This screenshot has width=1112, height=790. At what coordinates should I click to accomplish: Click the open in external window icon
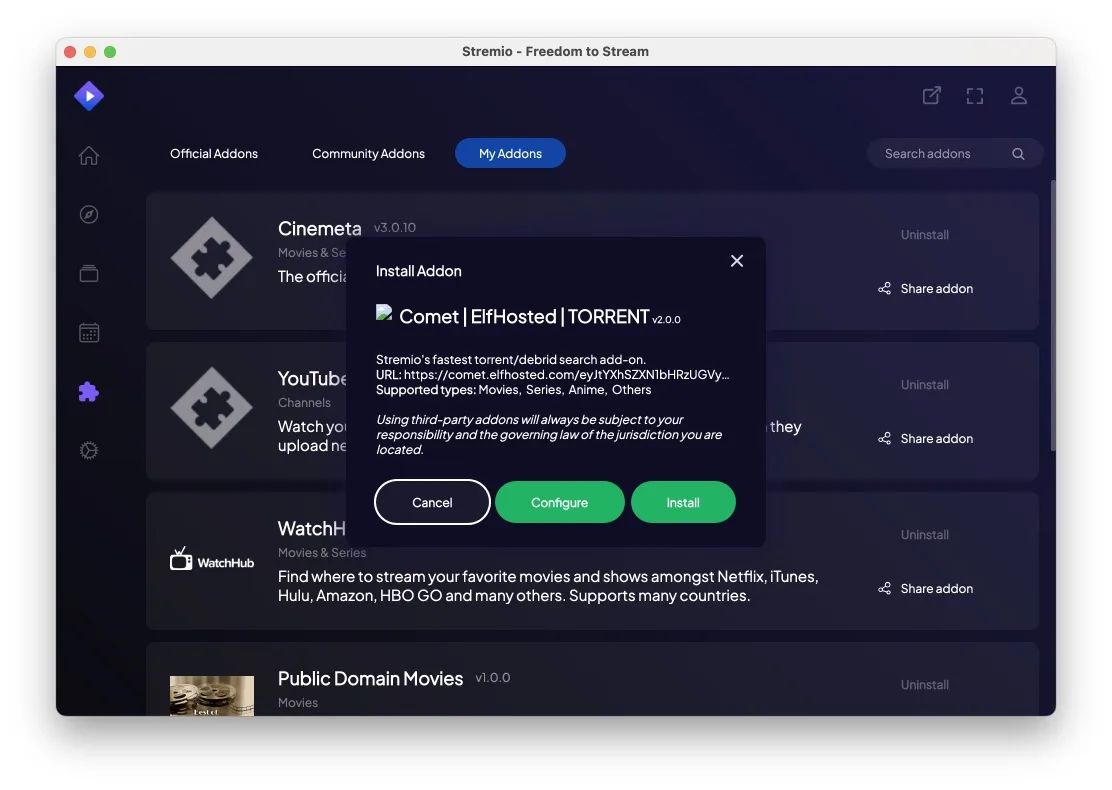pyautogui.click(x=931, y=96)
